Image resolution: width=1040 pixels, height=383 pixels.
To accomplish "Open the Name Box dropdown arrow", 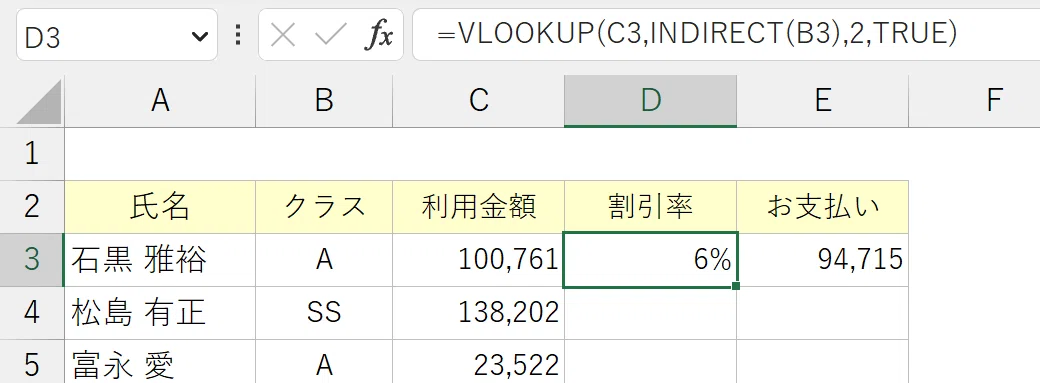I will point(200,37).
